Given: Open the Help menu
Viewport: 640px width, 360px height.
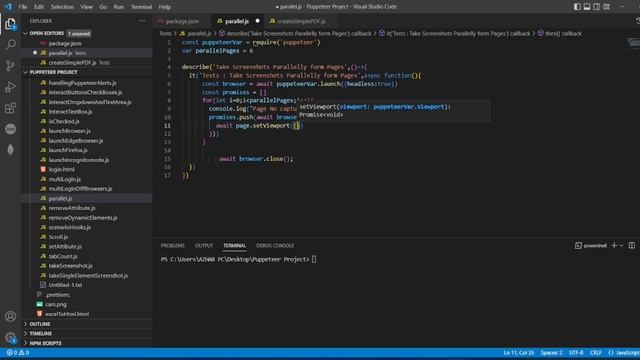Looking at the screenshot, I should pos(164,7).
